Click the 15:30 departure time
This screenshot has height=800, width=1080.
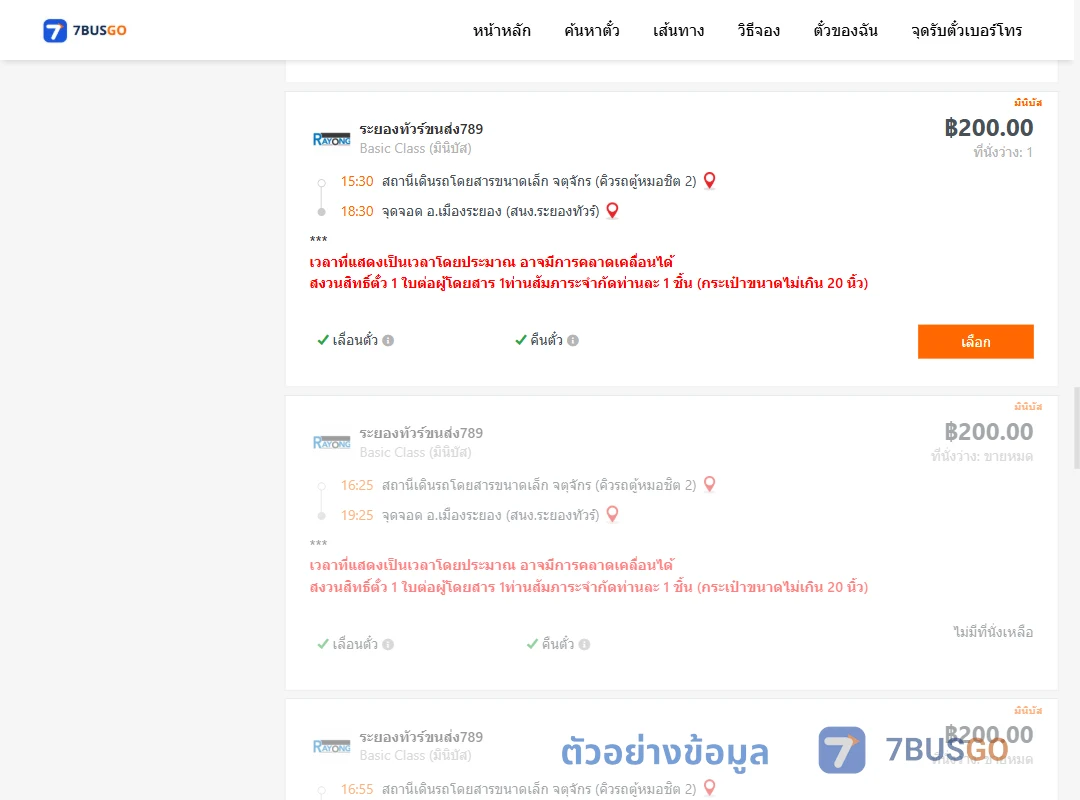click(x=357, y=181)
